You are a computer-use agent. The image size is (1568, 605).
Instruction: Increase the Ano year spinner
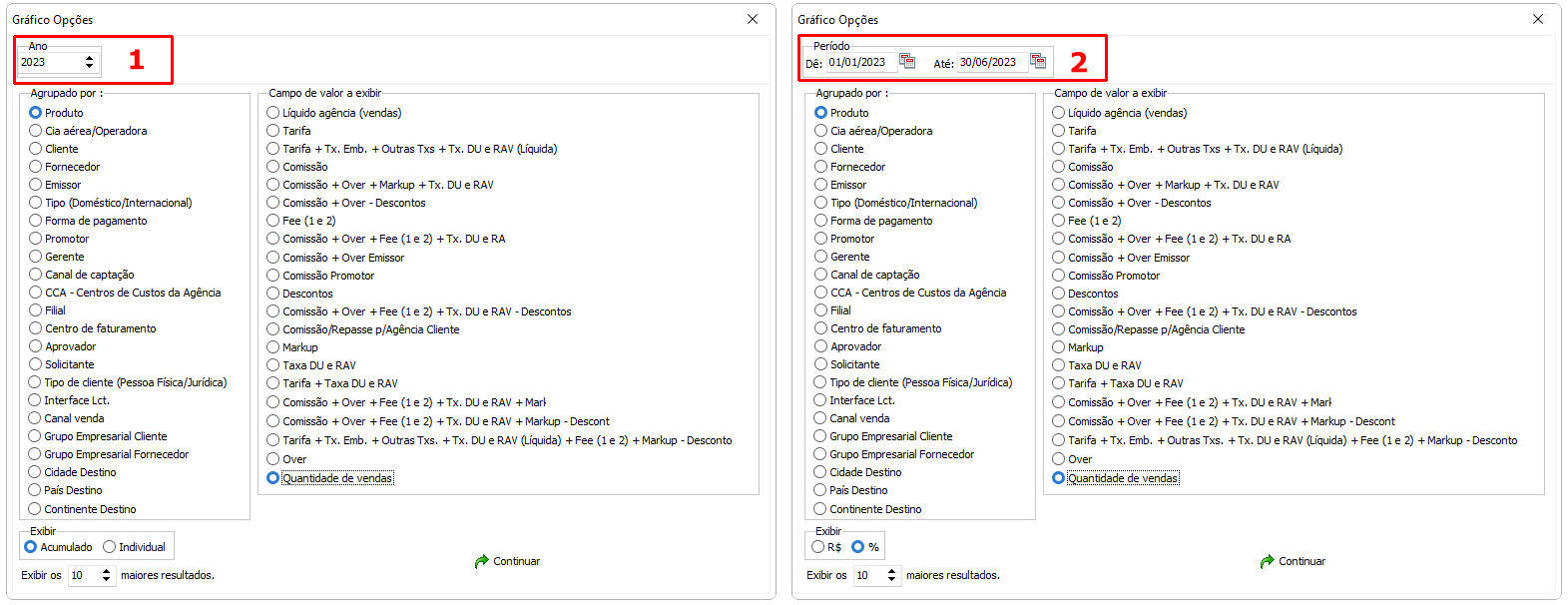[90, 58]
